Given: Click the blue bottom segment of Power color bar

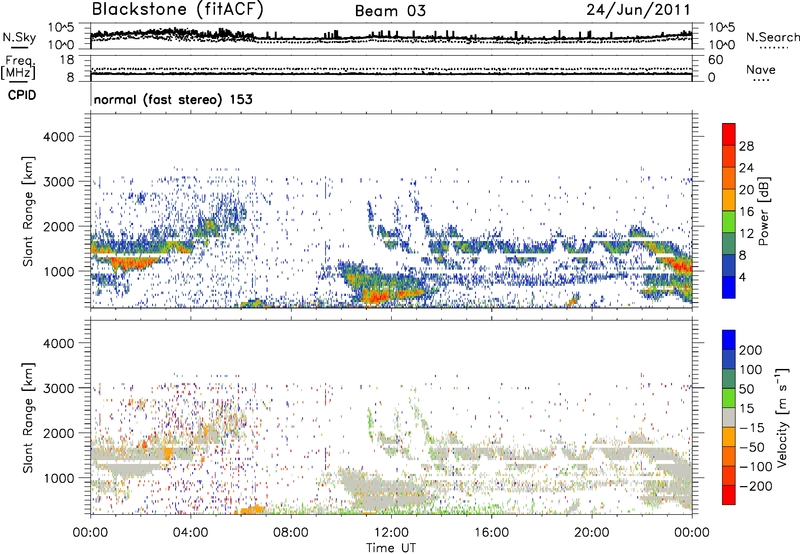Looking at the screenshot, I should [729, 287].
